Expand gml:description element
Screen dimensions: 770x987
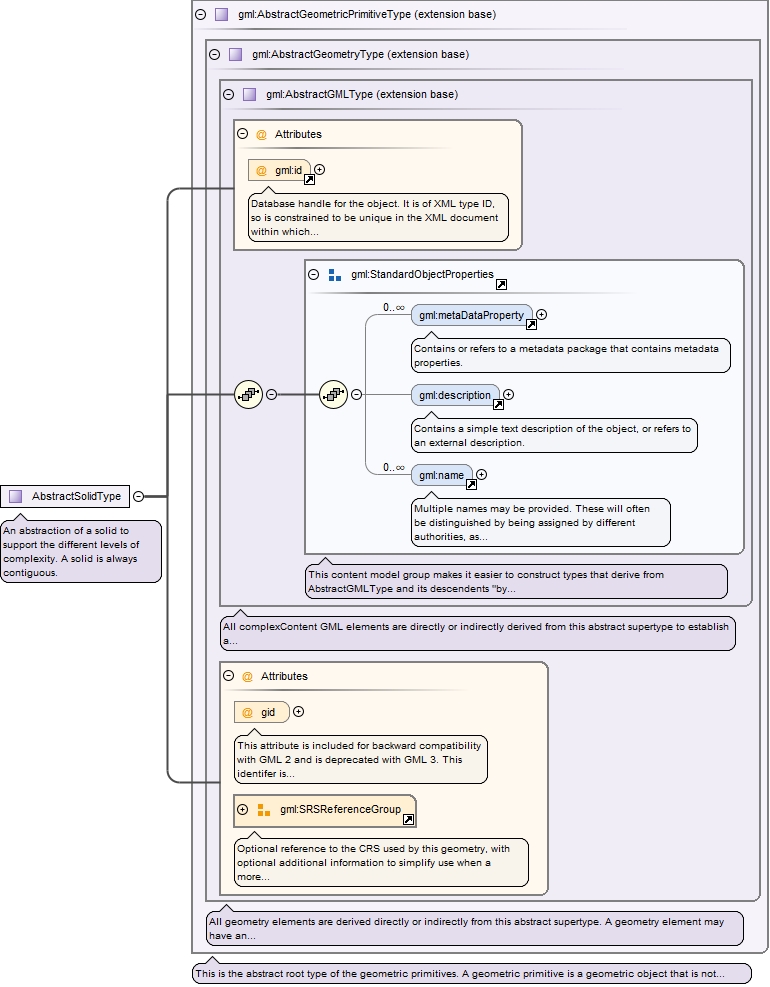point(509,395)
